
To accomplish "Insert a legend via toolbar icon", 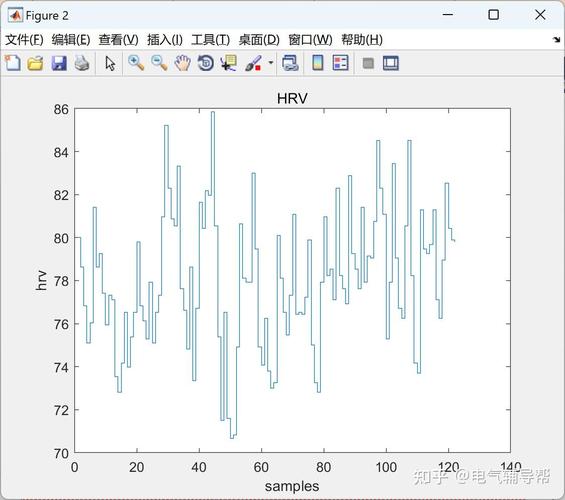I will tap(340, 63).
